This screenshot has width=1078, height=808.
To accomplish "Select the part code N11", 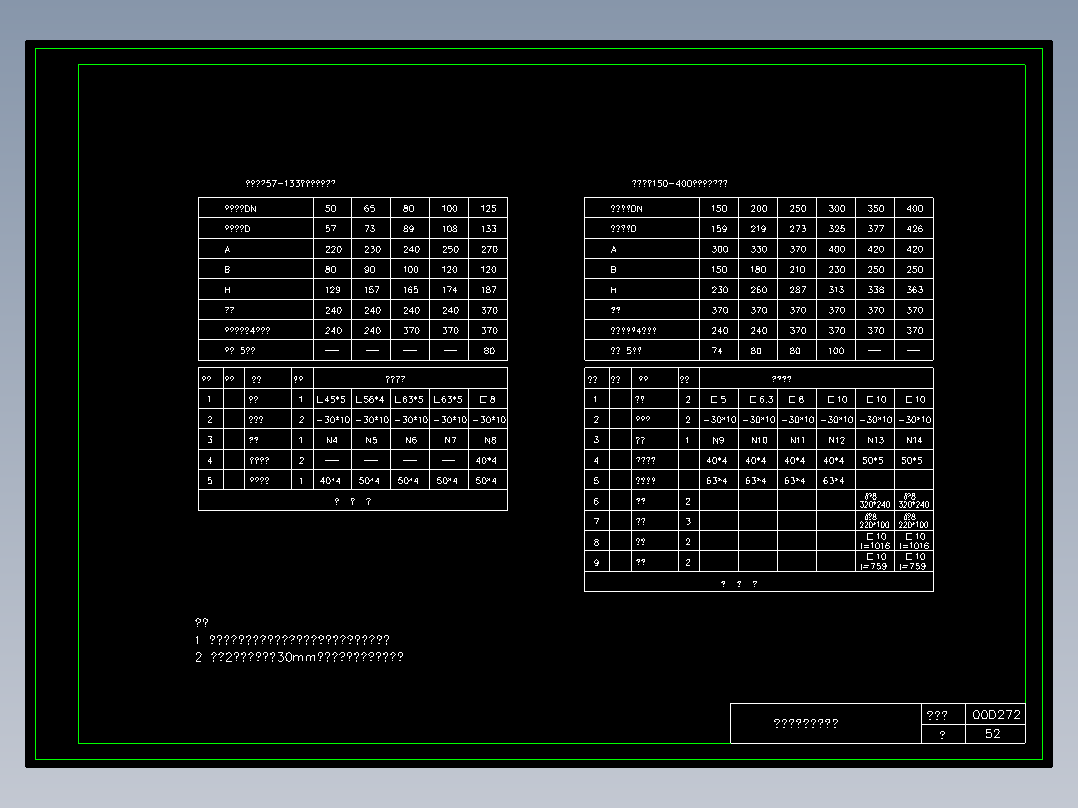I will point(798,440).
